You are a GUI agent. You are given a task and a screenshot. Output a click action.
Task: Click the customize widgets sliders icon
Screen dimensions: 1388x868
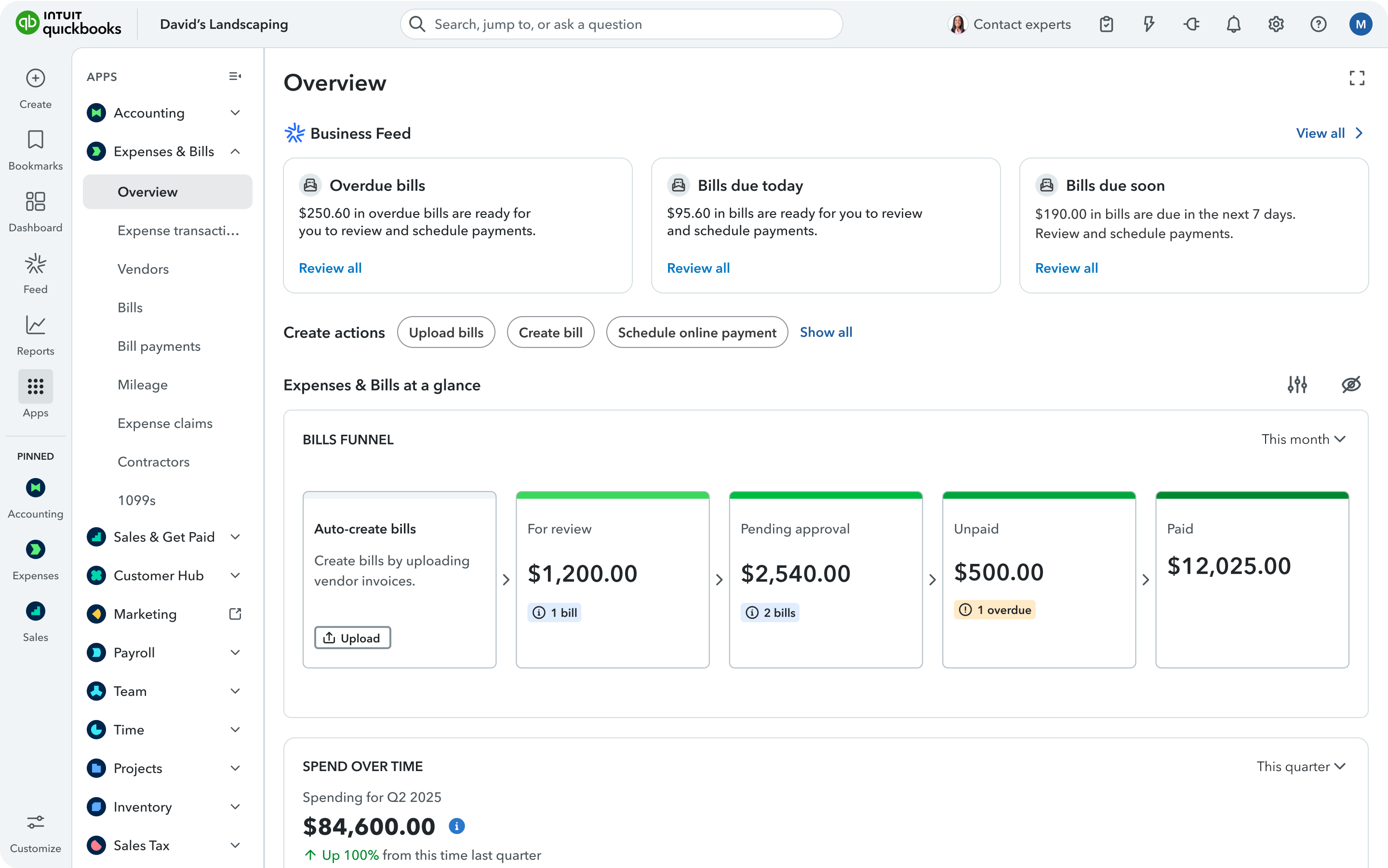tap(1297, 385)
